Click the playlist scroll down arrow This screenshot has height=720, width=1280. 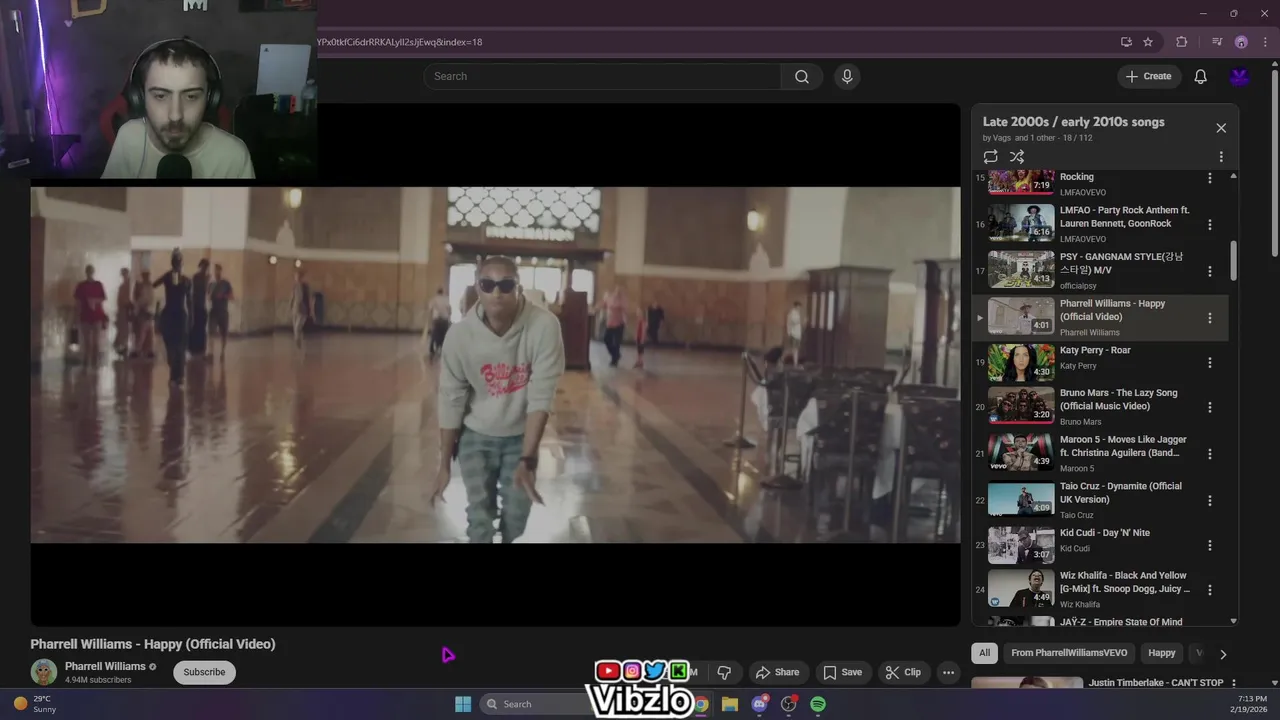coord(1233,621)
